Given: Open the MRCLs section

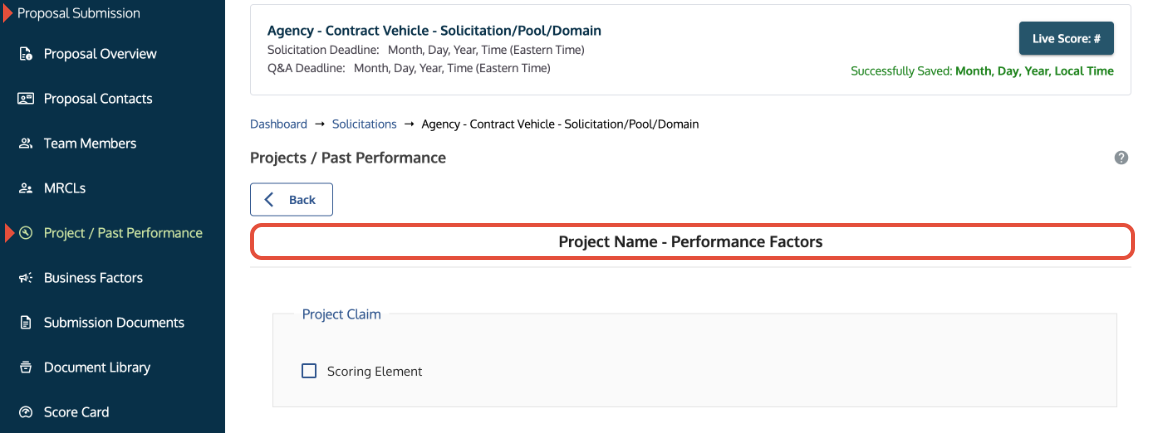Looking at the screenshot, I should pyautogui.click(x=65, y=188).
